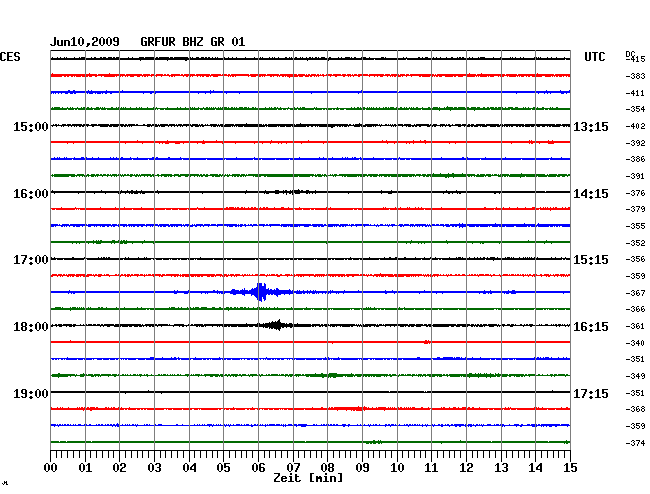Click the left time label 17:00

31,260
